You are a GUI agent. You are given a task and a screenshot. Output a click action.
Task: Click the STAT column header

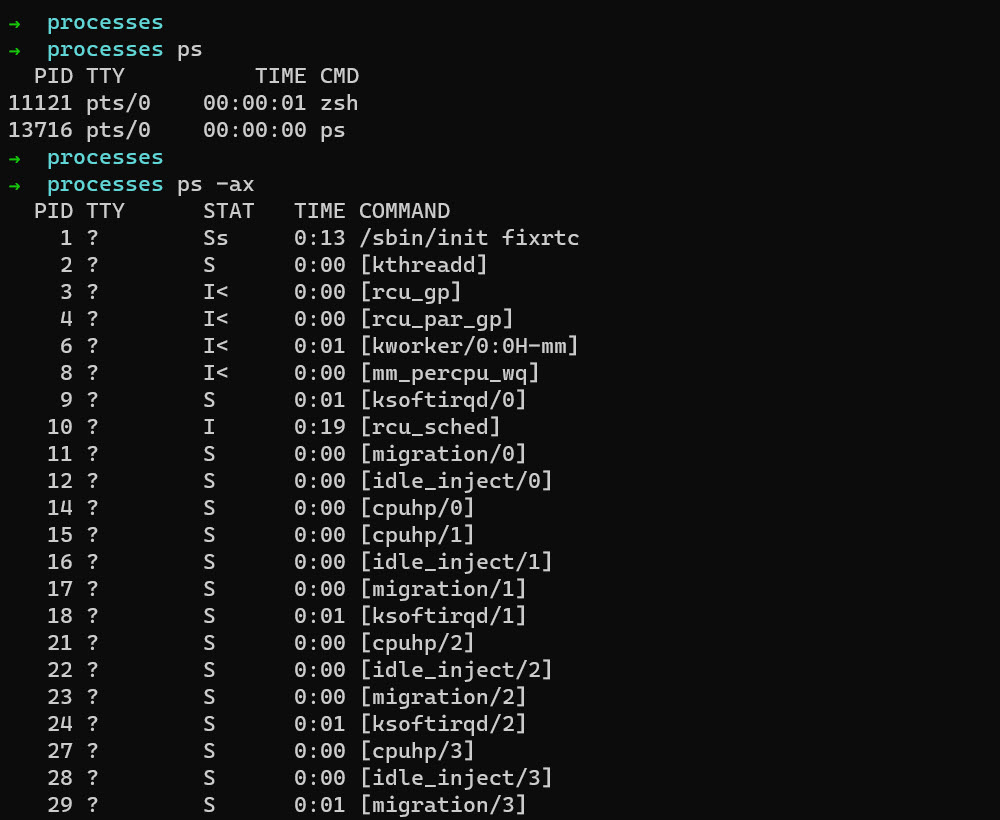[x=228, y=212]
